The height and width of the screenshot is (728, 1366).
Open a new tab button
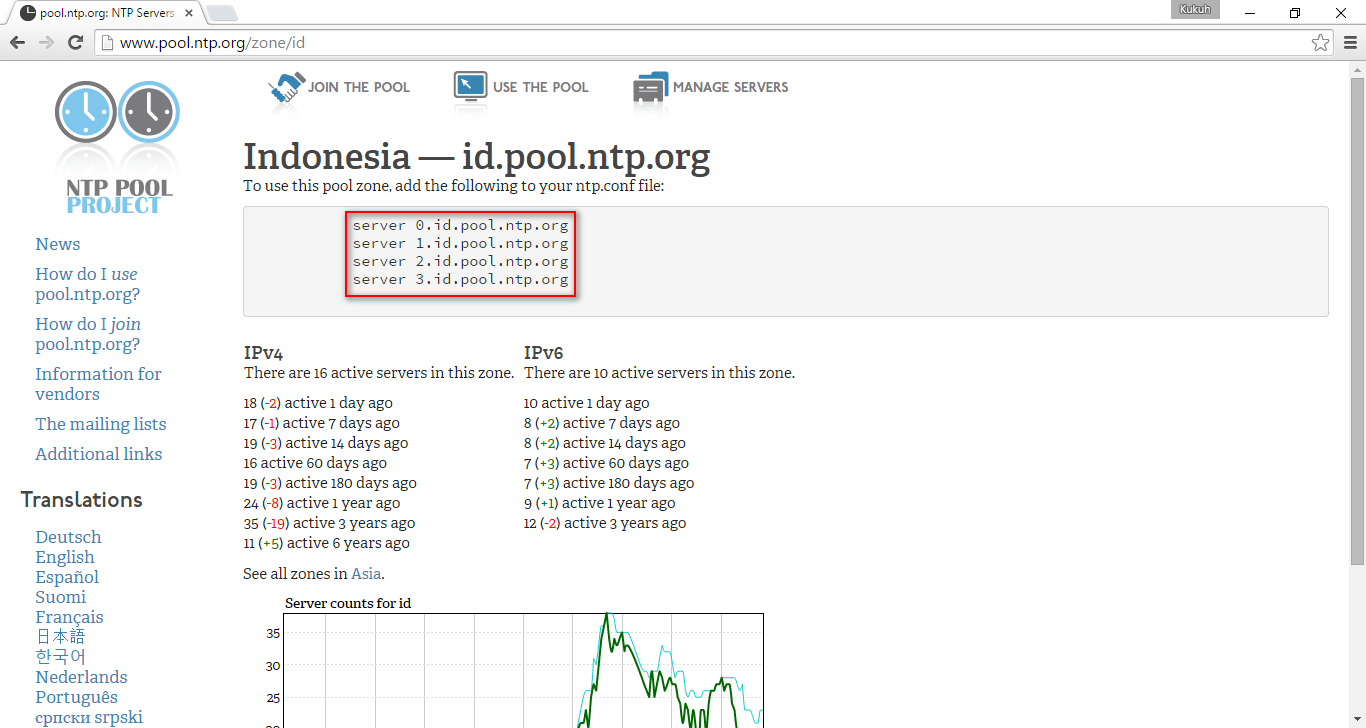coord(221,13)
